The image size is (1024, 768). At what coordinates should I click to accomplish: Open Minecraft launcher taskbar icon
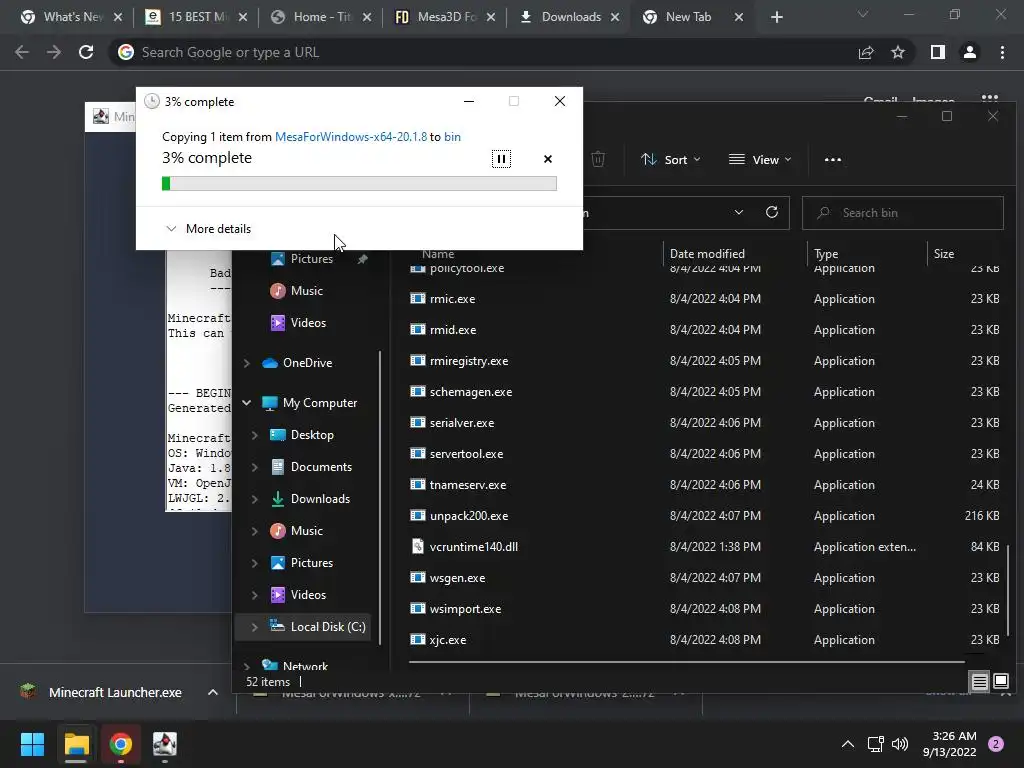(x=165, y=744)
